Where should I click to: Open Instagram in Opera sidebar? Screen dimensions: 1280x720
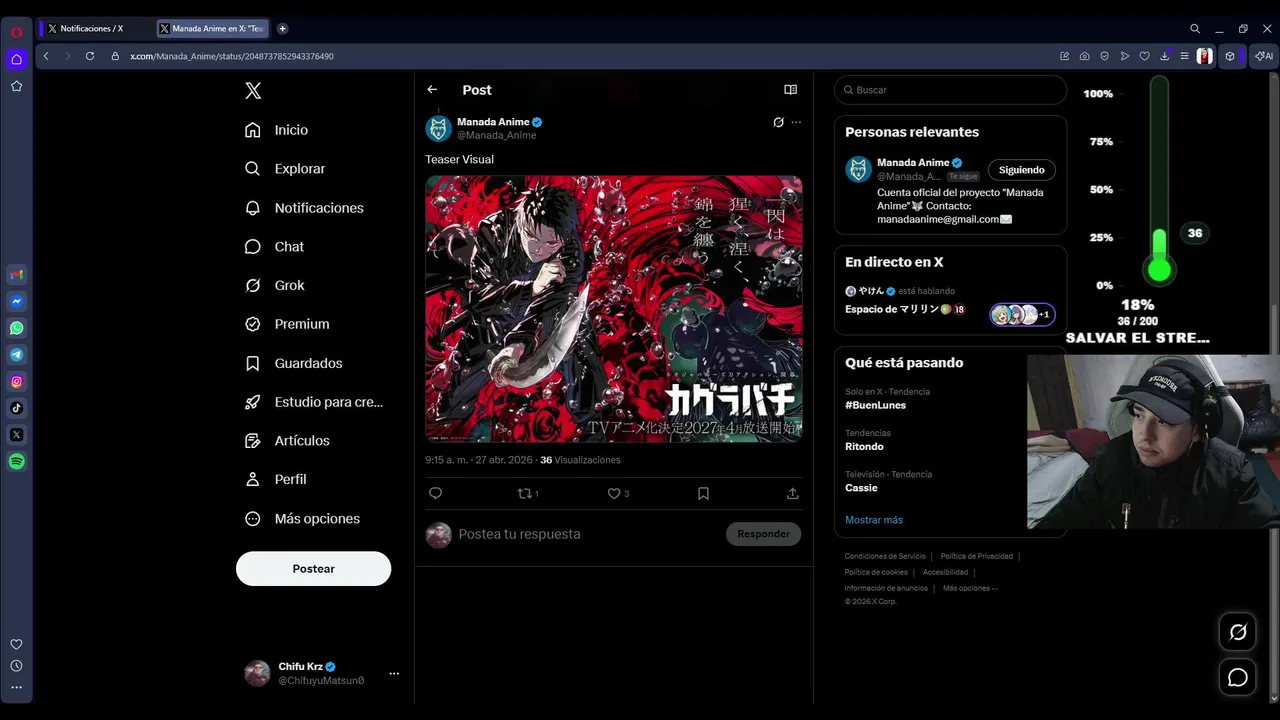17,381
